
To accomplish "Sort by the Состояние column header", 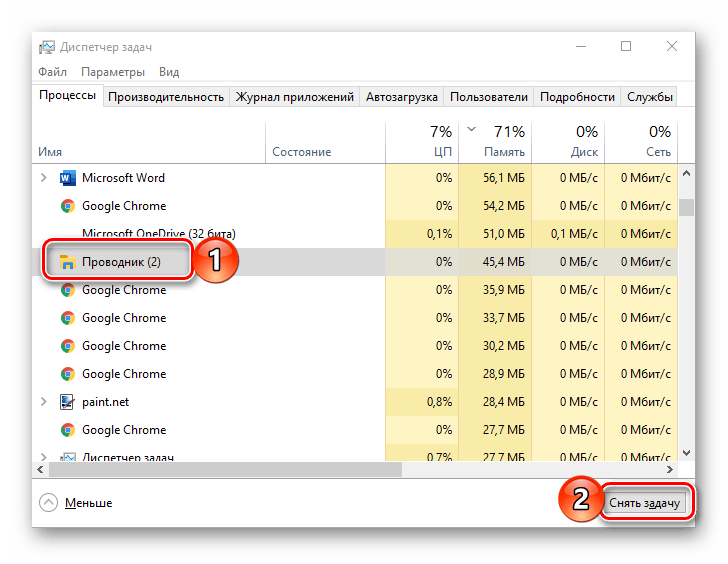I will (325, 143).
